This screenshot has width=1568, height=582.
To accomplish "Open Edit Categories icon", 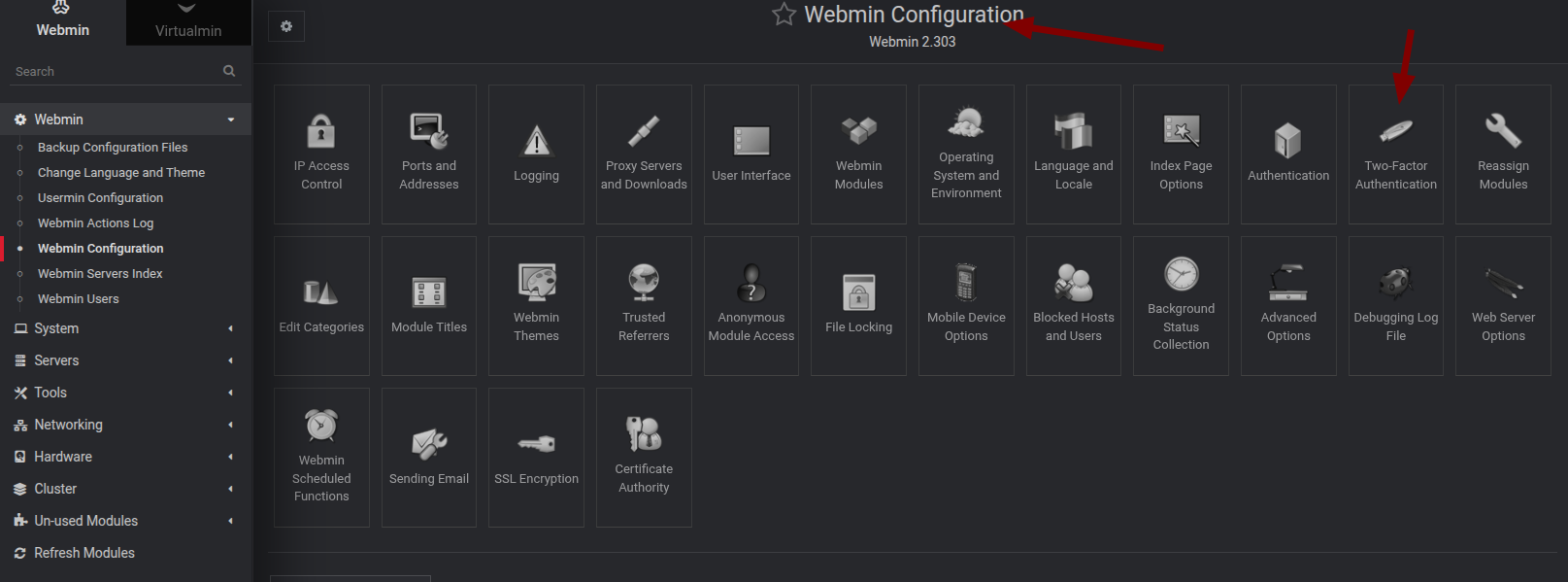I will (x=321, y=306).
